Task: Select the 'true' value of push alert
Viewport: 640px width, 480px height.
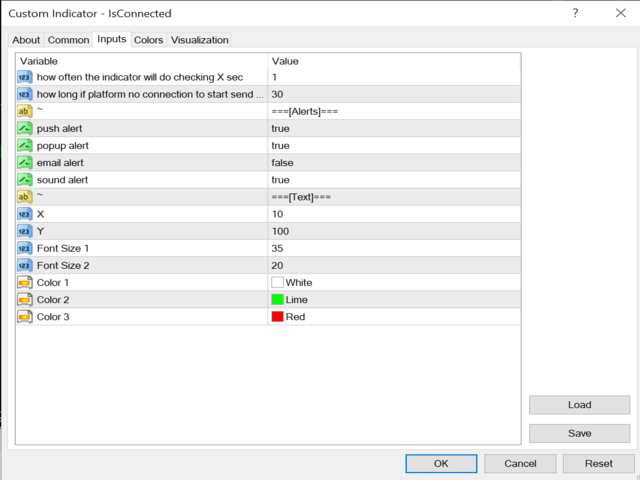Action: tap(280, 129)
